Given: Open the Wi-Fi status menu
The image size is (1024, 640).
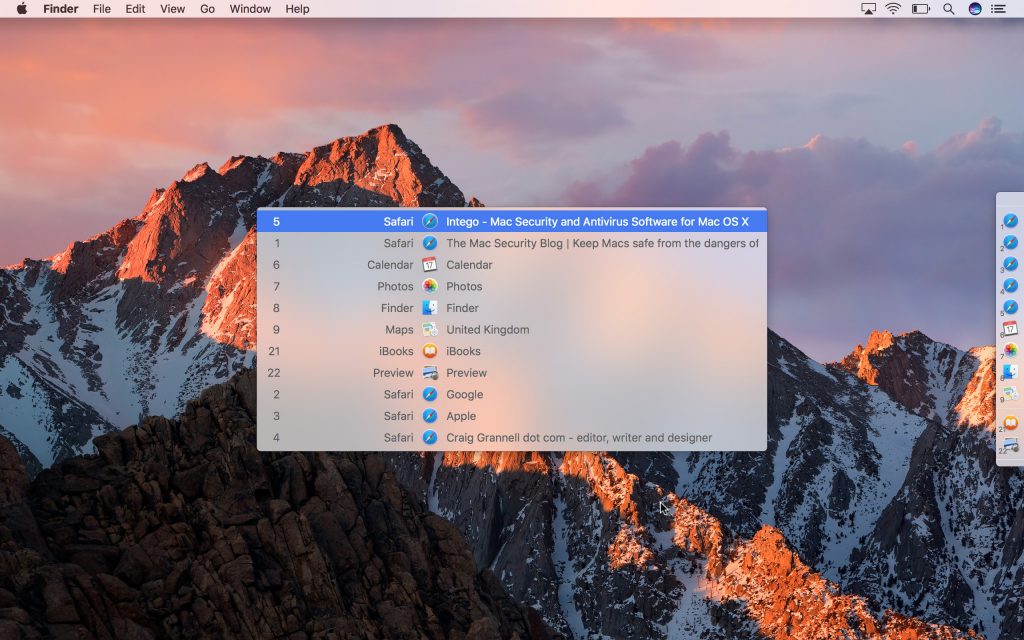Looking at the screenshot, I should coord(893,9).
